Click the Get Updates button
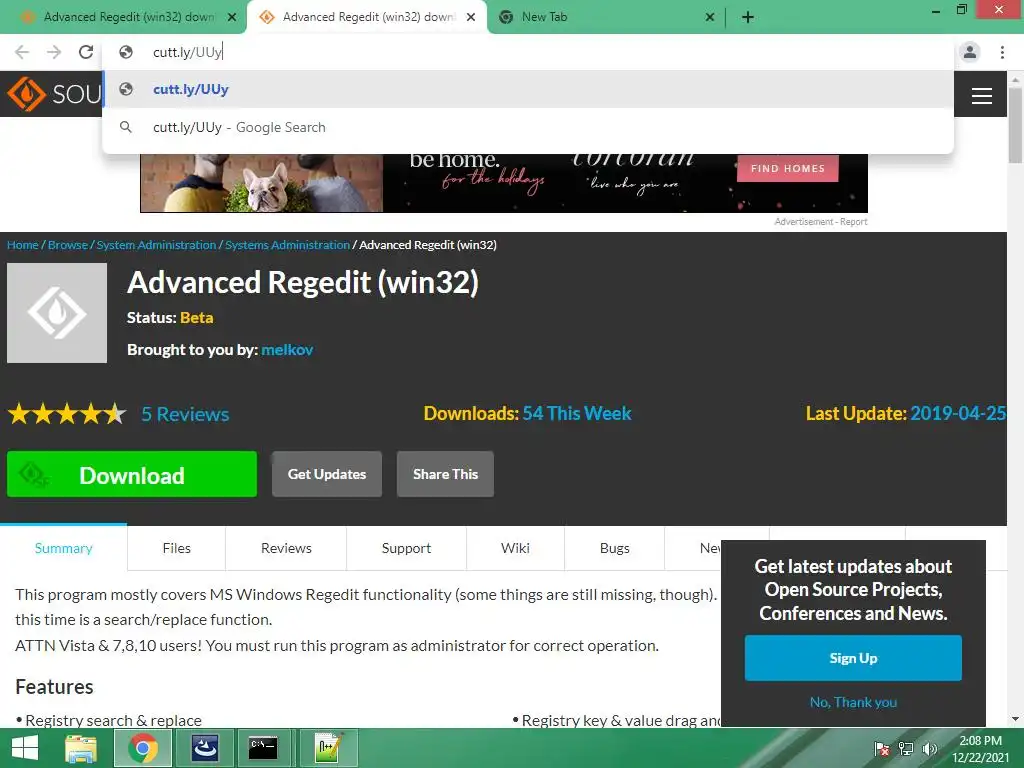The image size is (1024, 768). pos(327,474)
